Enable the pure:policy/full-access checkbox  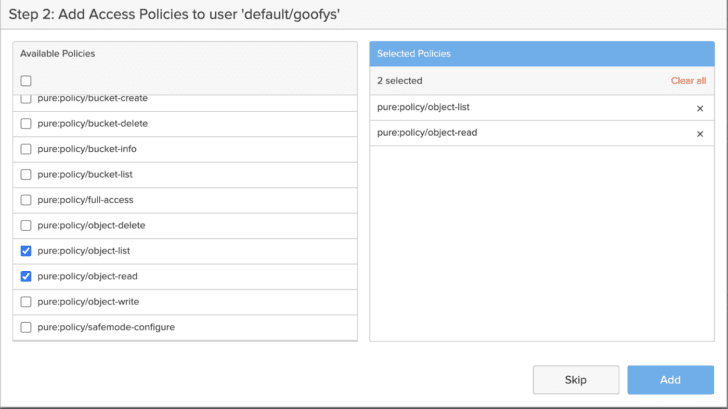click(26, 200)
